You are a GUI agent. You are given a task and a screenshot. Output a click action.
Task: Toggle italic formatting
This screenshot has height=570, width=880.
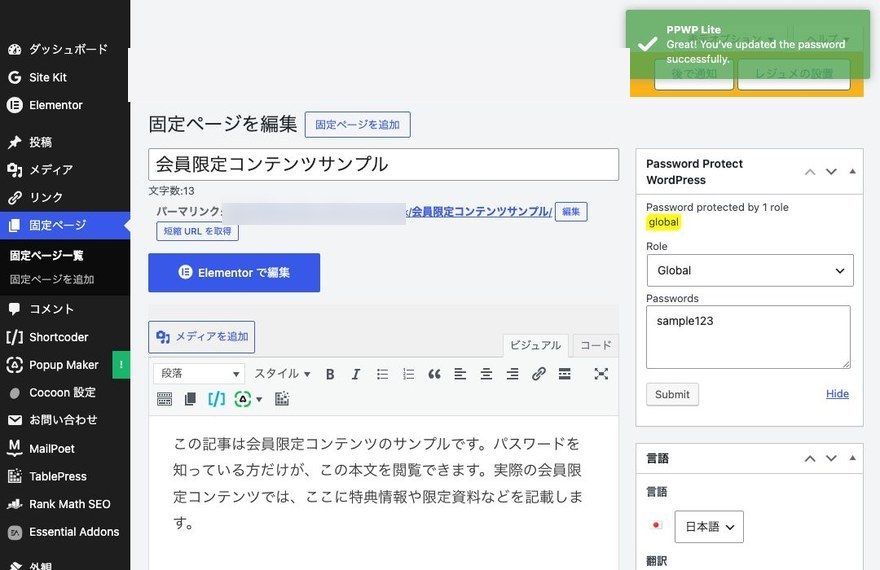click(356, 374)
